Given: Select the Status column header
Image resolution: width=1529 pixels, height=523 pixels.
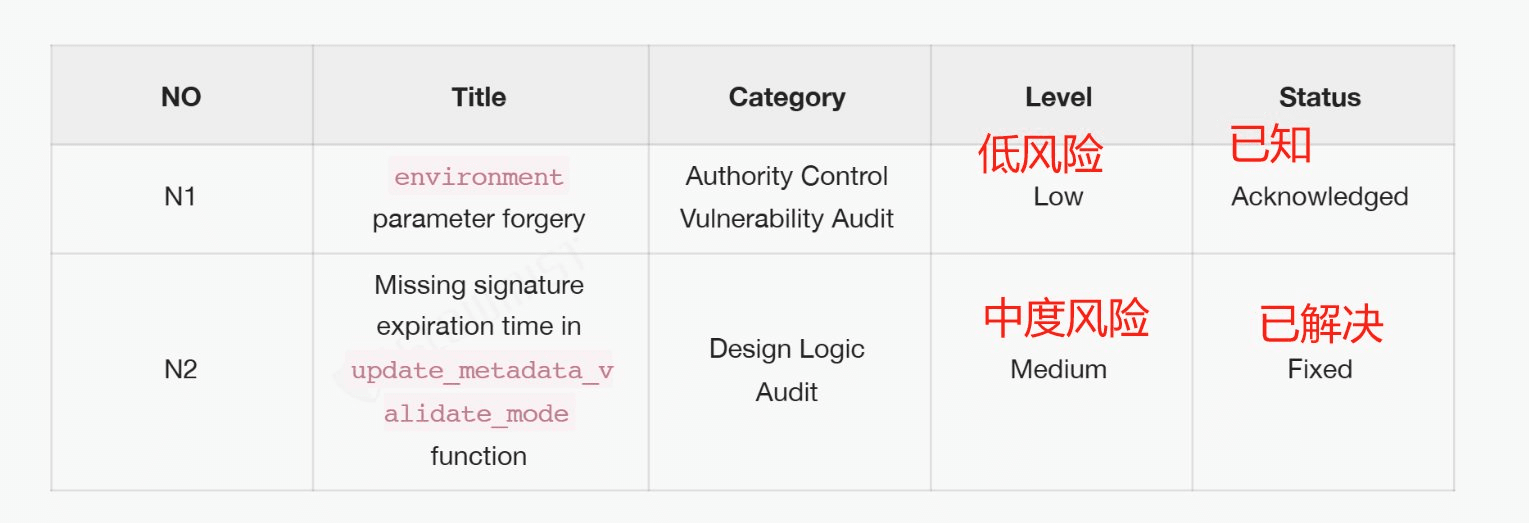Looking at the screenshot, I should pos(1320,97).
